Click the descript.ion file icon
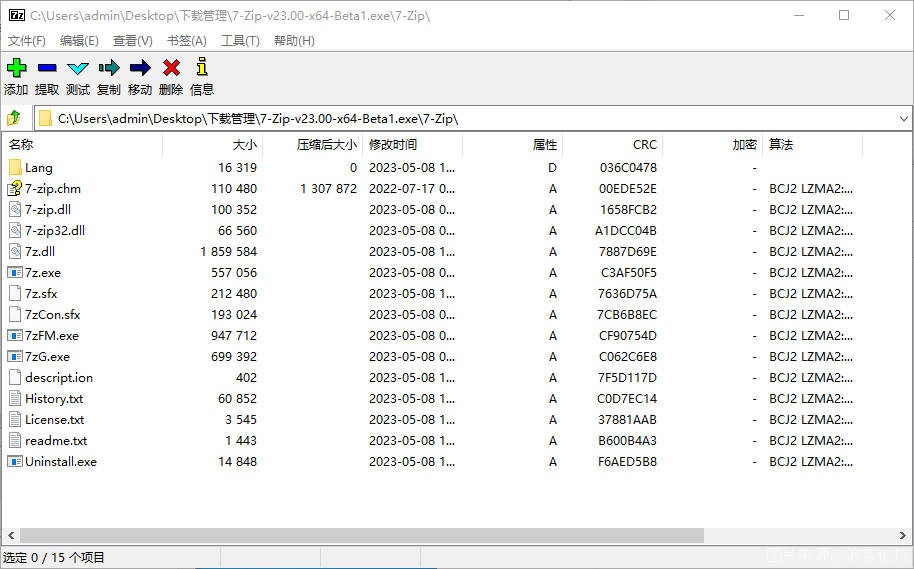The height and width of the screenshot is (569, 914). [x=15, y=377]
